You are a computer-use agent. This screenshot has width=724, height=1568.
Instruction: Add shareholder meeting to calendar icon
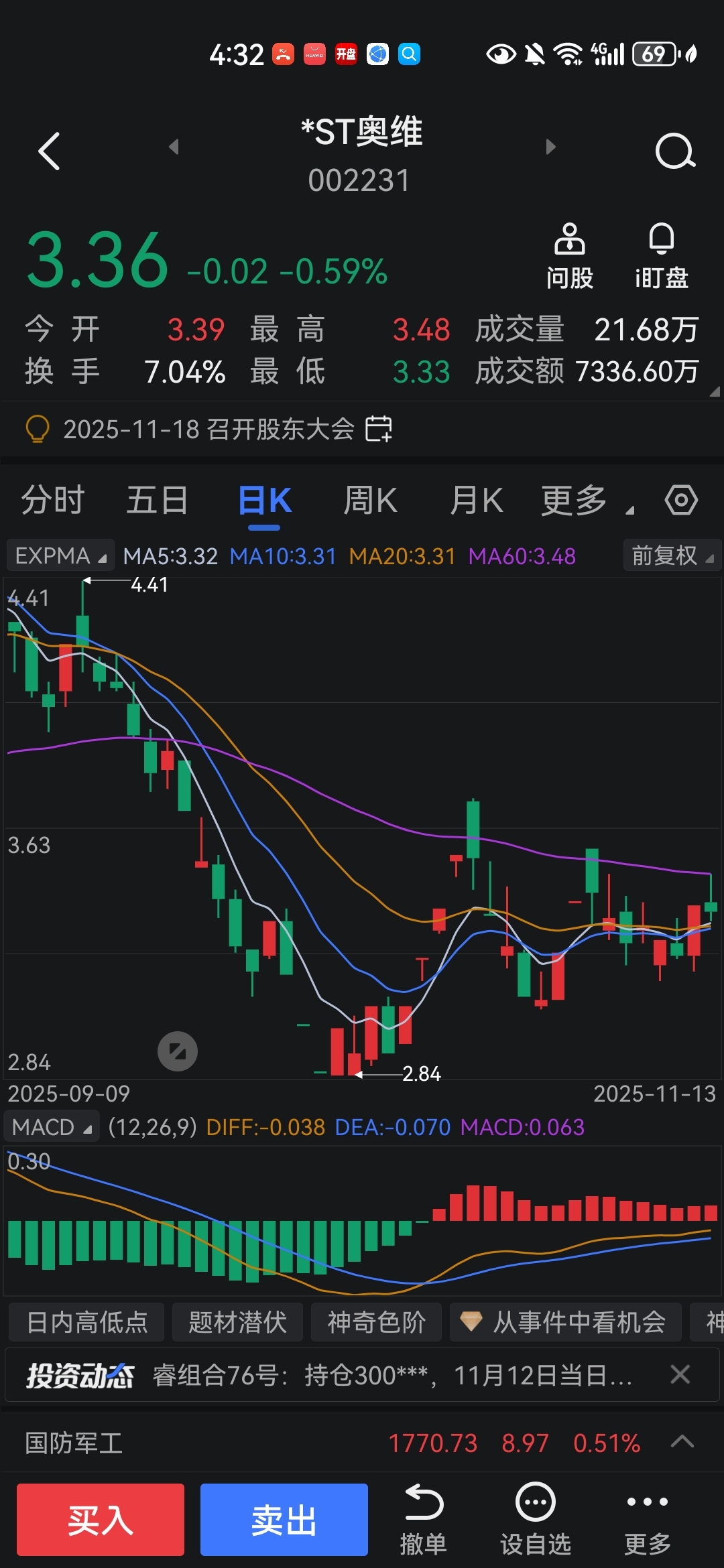[379, 429]
